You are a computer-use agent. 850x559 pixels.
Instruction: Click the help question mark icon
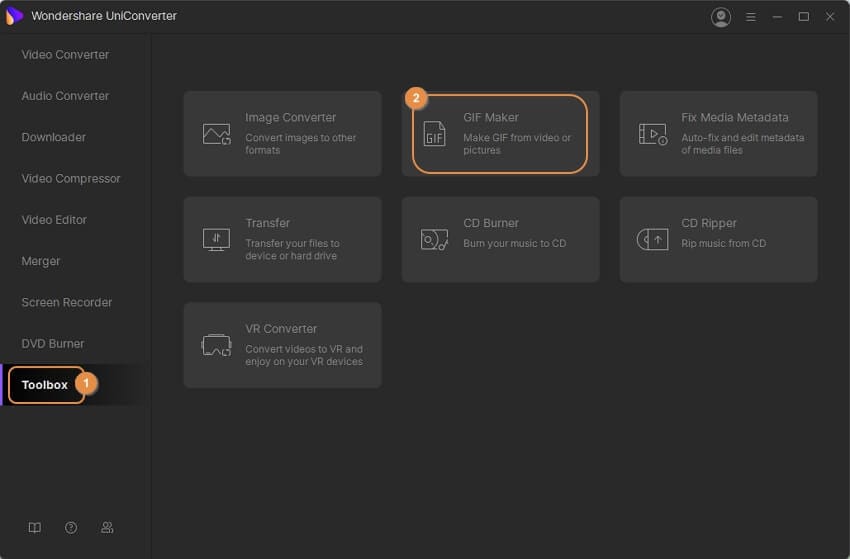(x=71, y=527)
